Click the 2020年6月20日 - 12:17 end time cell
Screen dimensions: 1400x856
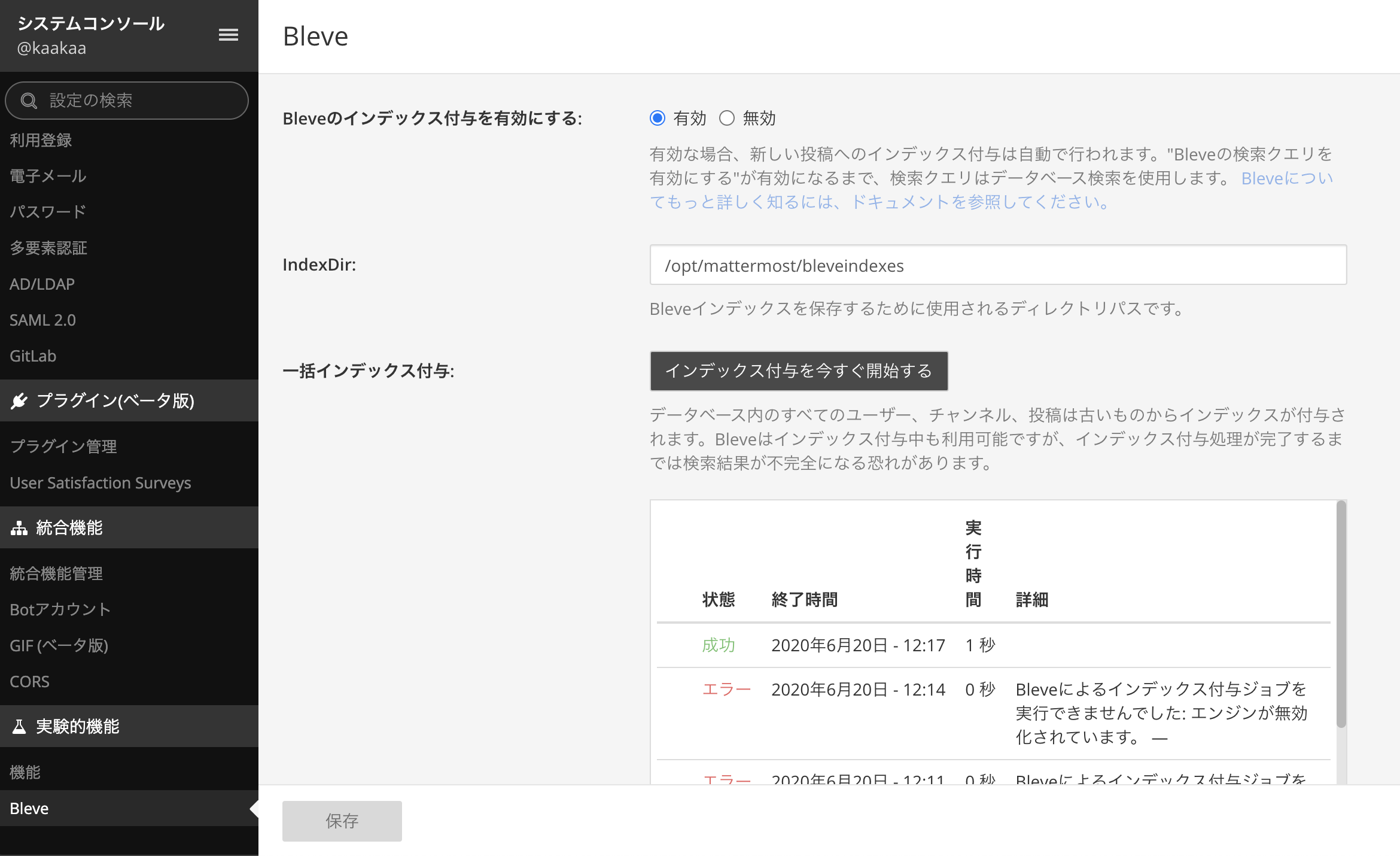tap(858, 645)
